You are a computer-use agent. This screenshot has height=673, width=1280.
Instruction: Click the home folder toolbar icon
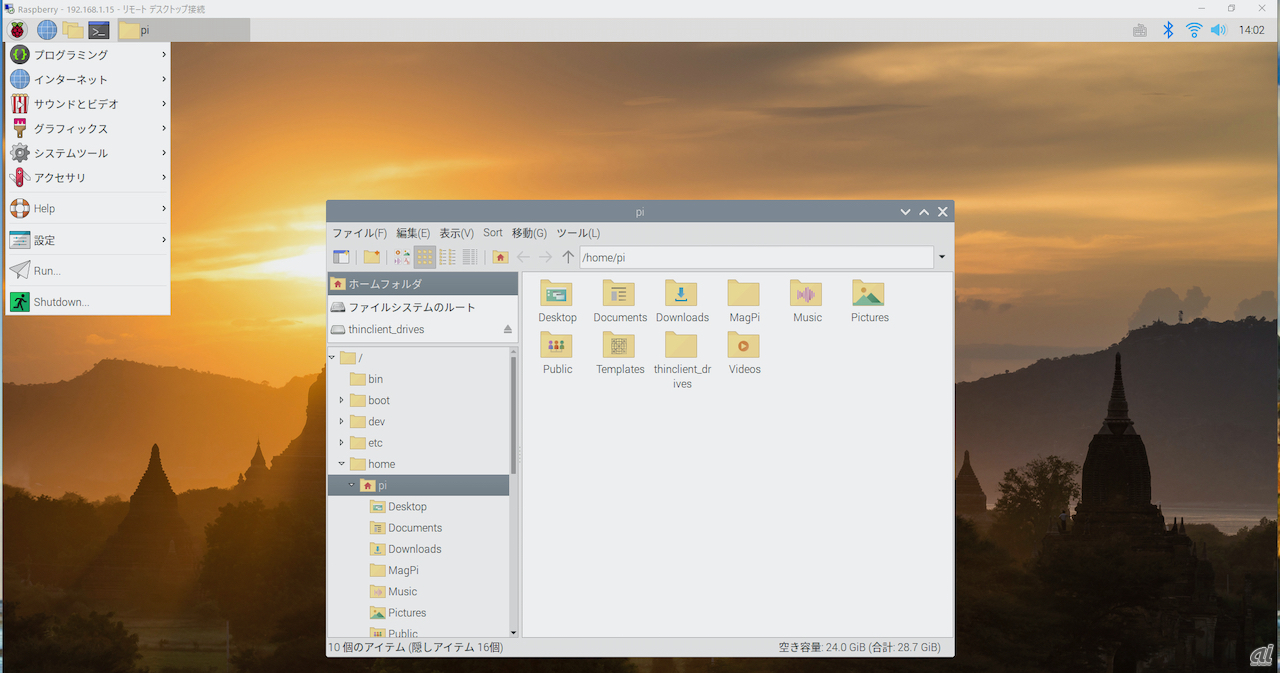tap(500, 258)
